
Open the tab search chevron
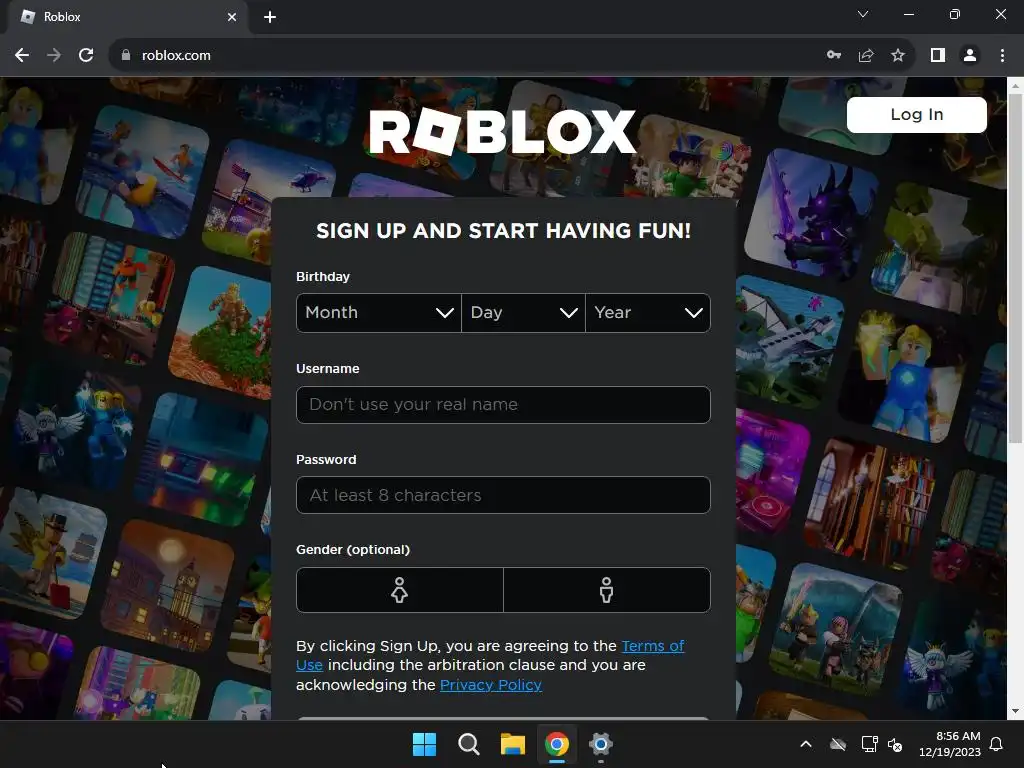pos(863,14)
